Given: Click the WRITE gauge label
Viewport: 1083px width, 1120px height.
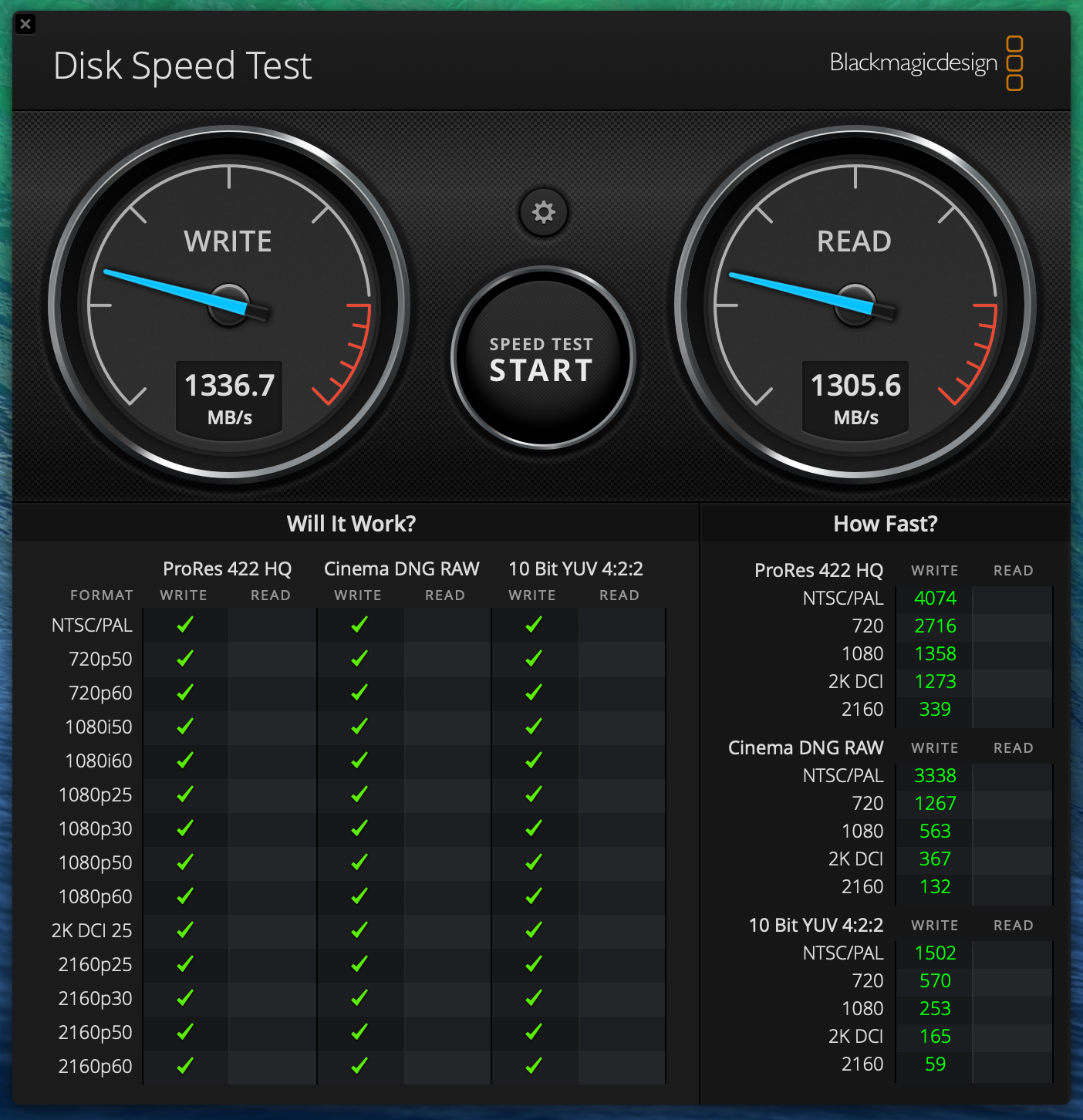Looking at the screenshot, I should 228,241.
